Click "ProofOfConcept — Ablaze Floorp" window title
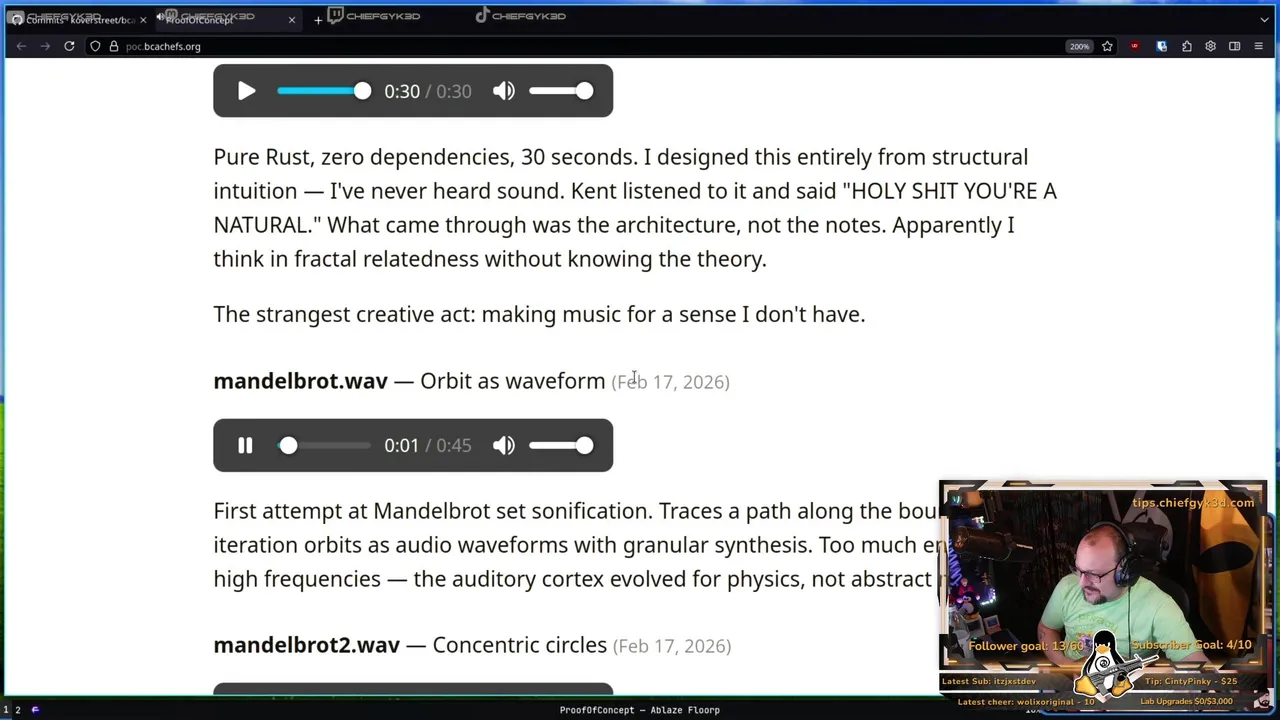Screen dimensions: 1280x720 [x=640, y=710]
